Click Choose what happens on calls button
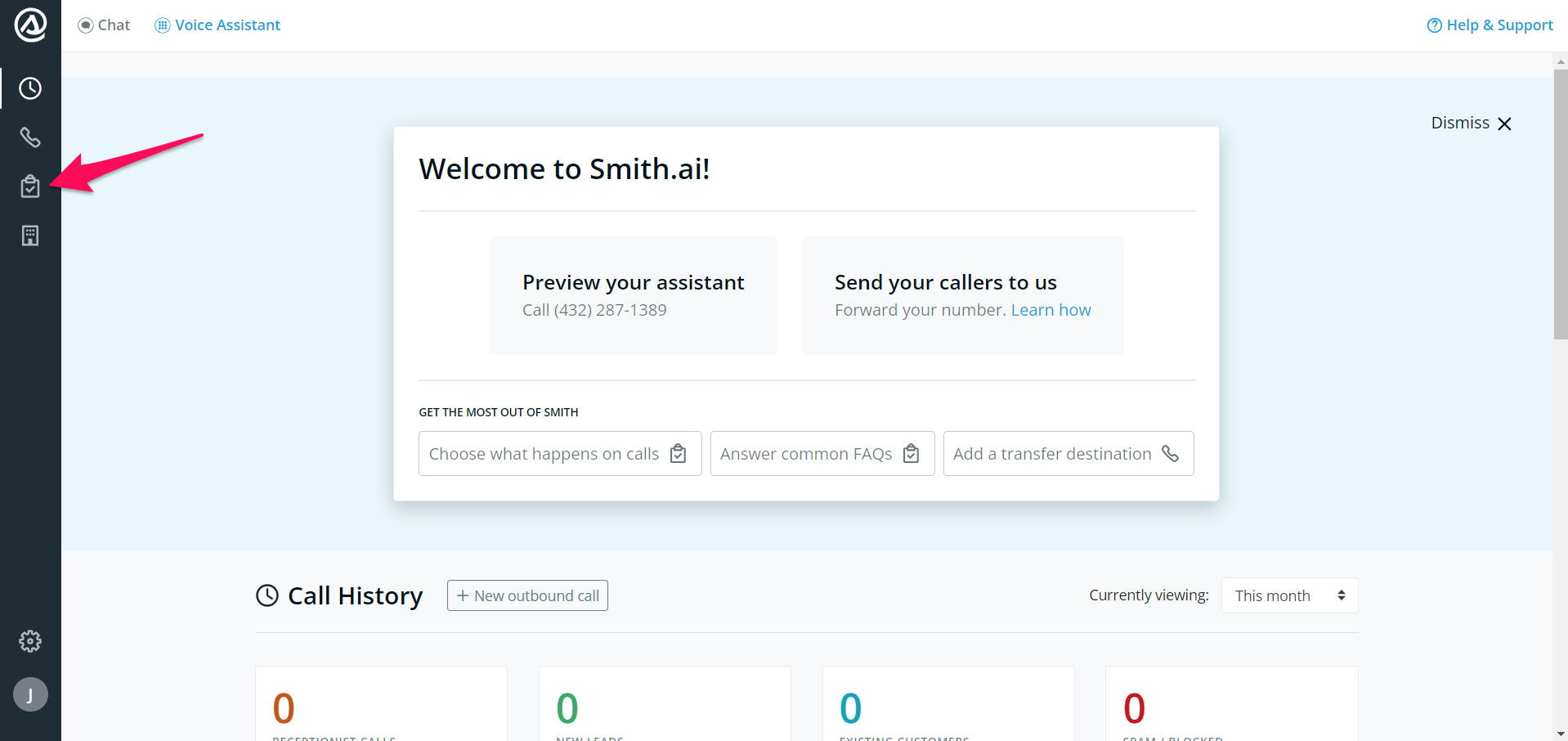1568x741 pixels. pos(560,453)
